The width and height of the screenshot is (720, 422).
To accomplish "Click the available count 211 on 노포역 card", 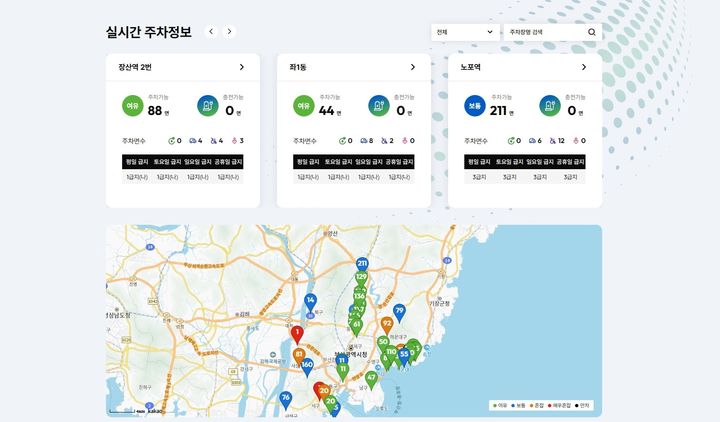I will point(498,111).
